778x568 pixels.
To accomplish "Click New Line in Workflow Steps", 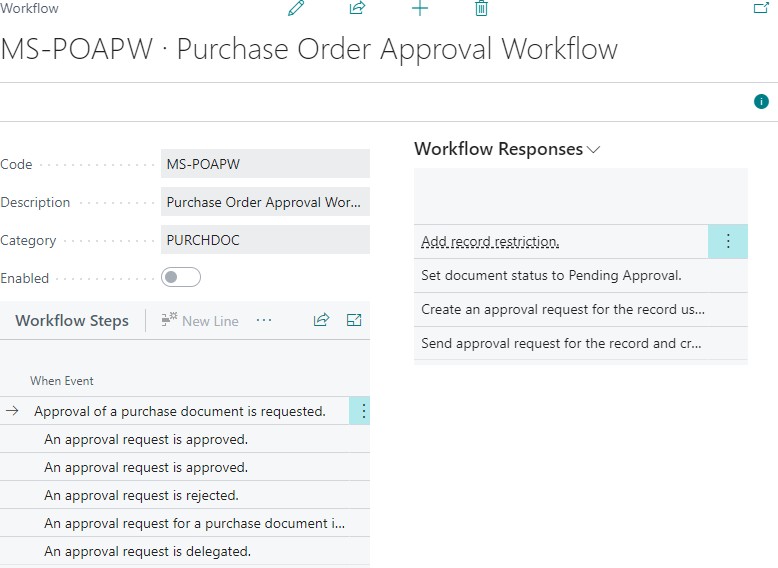I will pos(200,321).
